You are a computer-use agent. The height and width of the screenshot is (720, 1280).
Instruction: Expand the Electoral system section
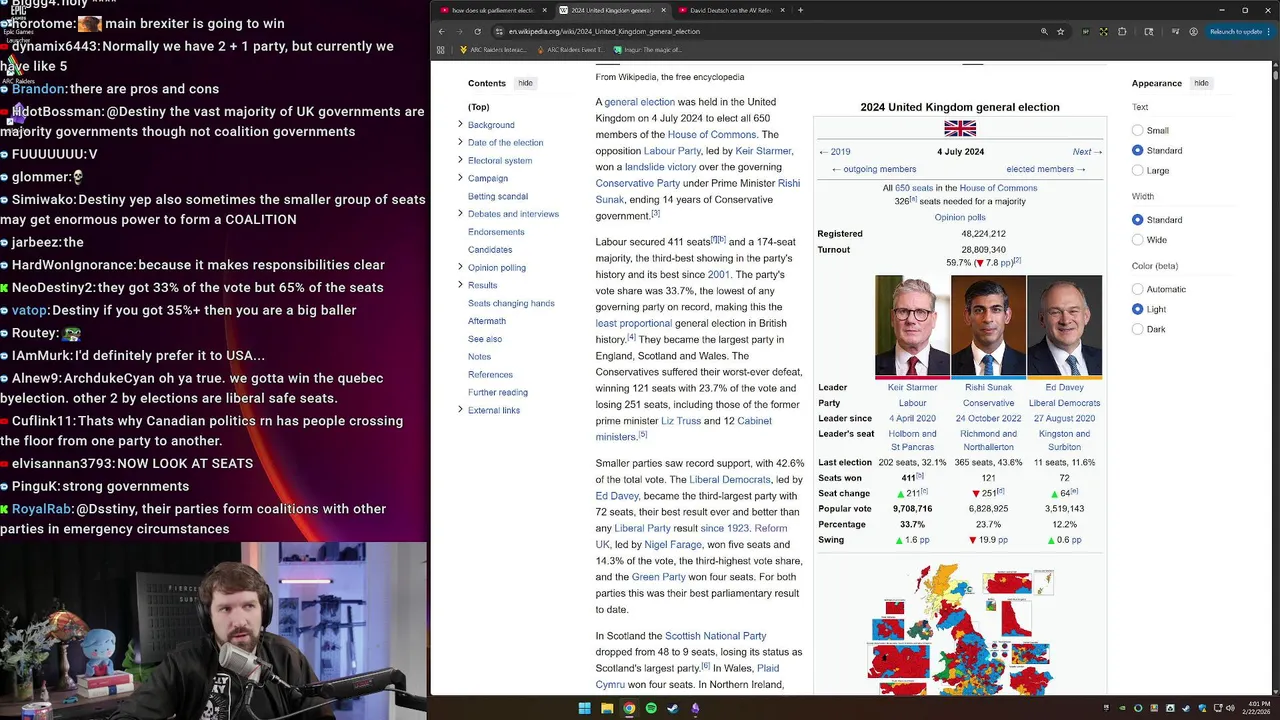(460, 160)
